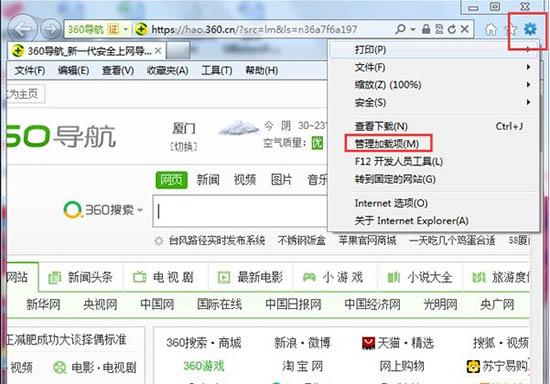Open a new blank tab
The height and width of the screenshot is (384, 550).
pos(178,51)
